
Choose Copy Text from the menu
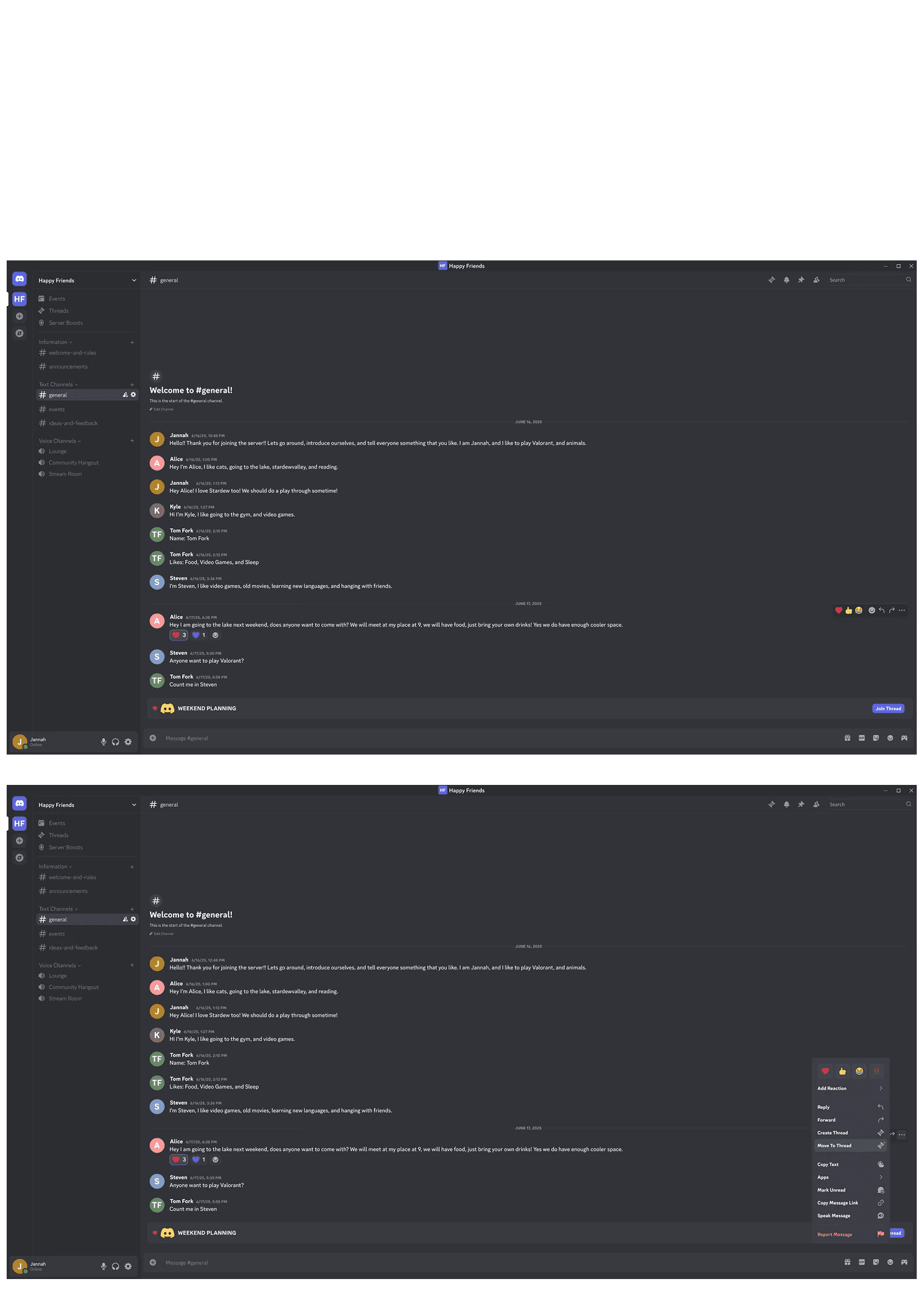pyautogui.click(x=851, y=1164)
